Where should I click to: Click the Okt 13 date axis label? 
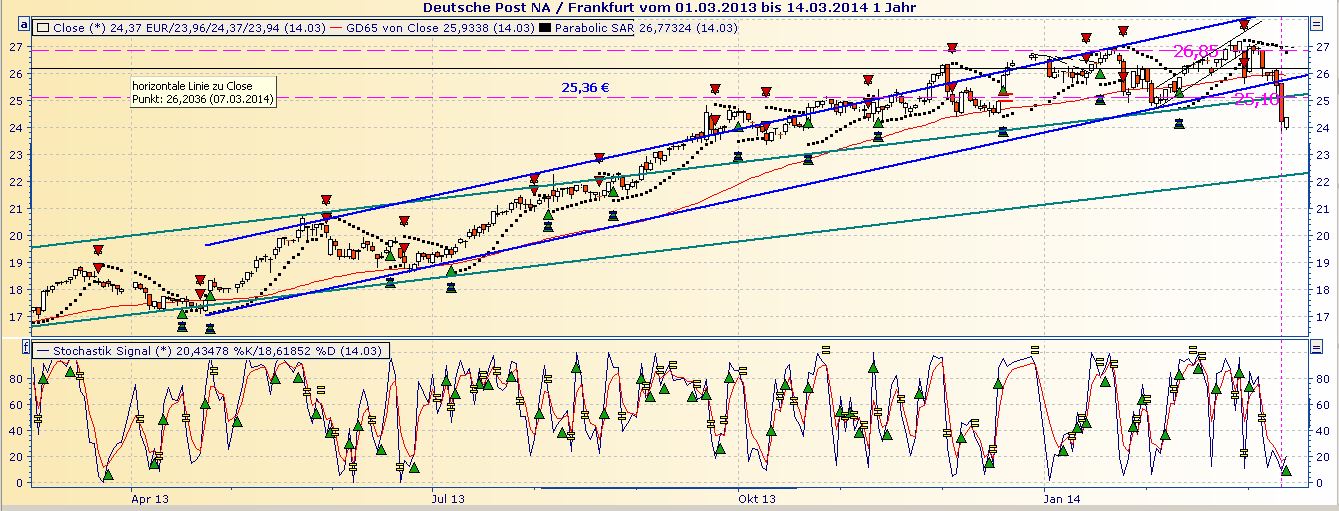(756, 497)
